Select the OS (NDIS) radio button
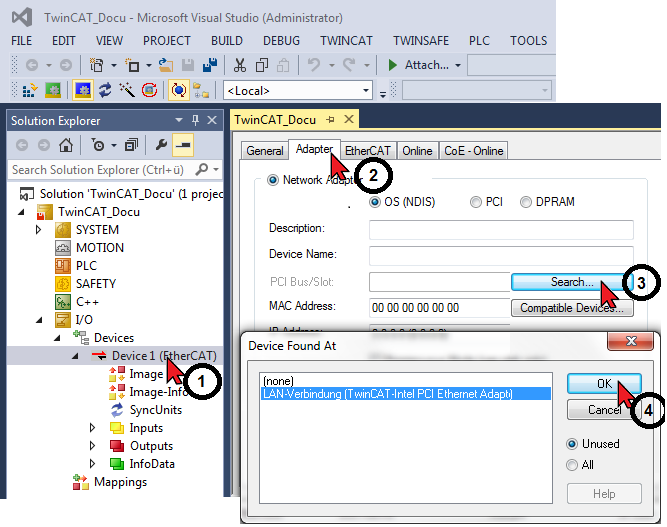The image size is (667, 527). [374, 202]
